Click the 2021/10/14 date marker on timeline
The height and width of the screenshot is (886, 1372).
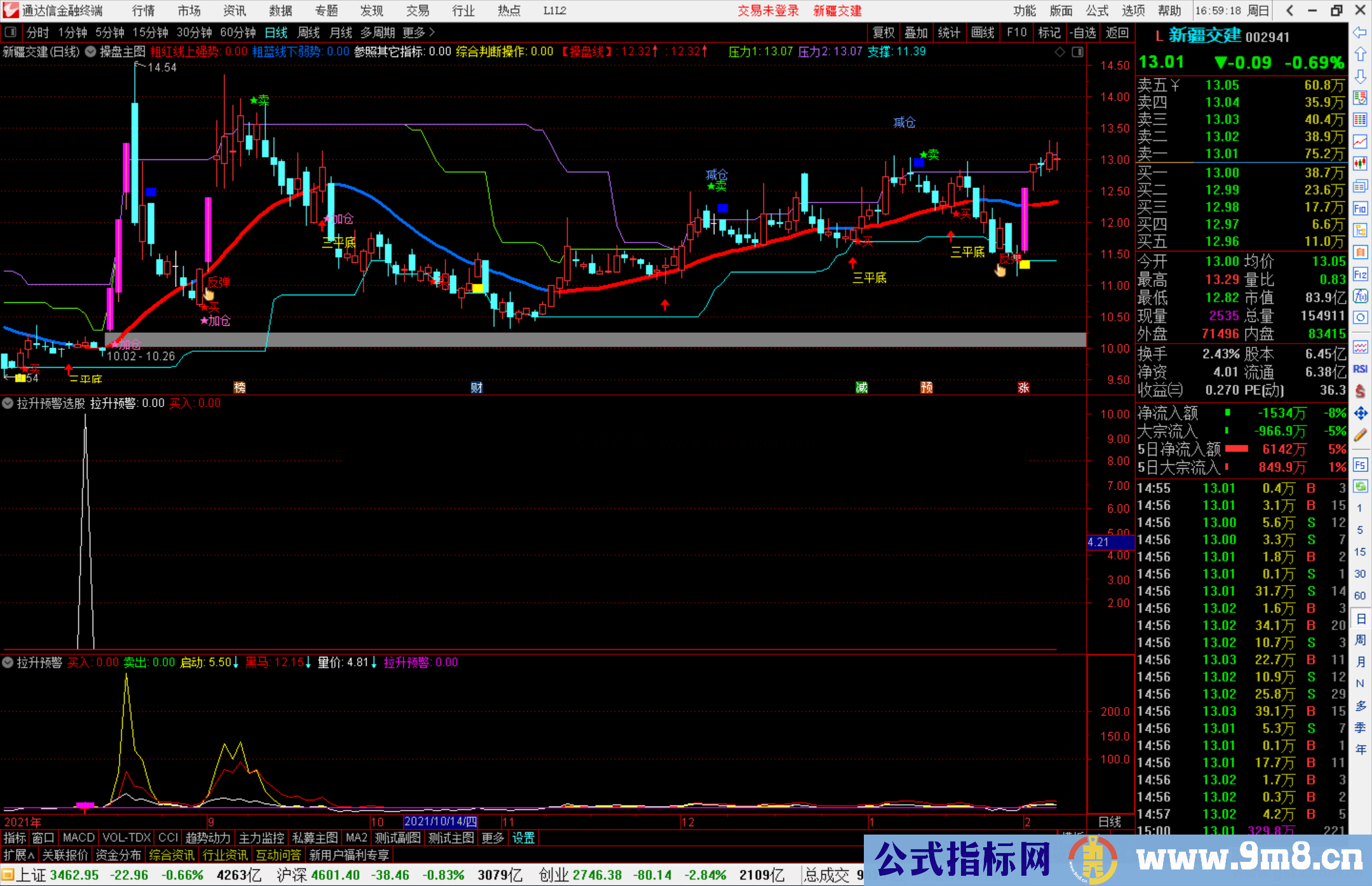(440, 822)
